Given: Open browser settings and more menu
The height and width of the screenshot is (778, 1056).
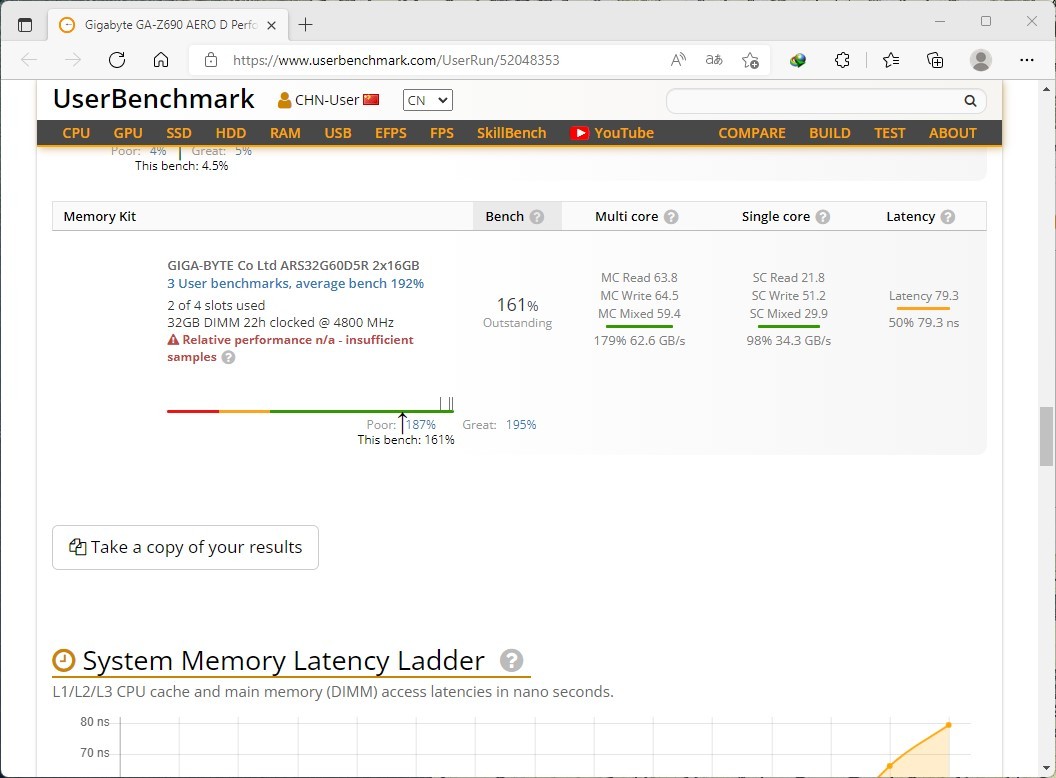Looking at the screenshot, I should tap(1026, 60).
